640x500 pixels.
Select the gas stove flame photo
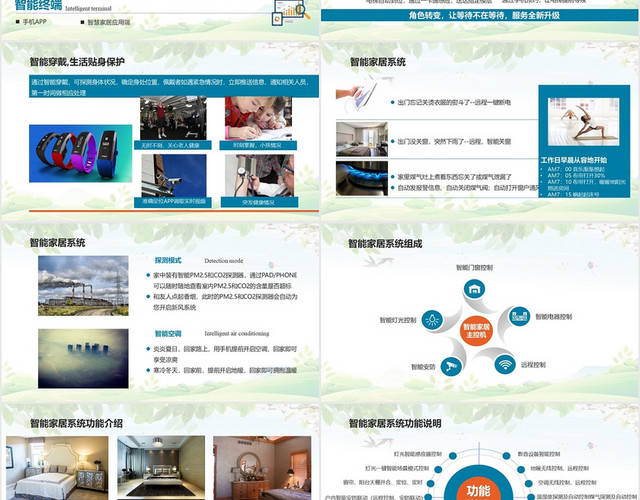[x=362, y=178]
